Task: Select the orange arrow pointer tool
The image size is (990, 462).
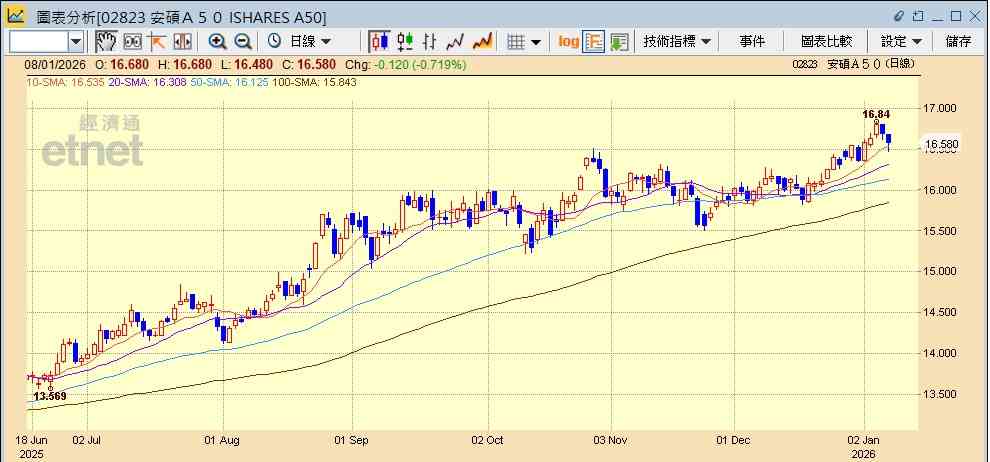Action: point(157,42)
